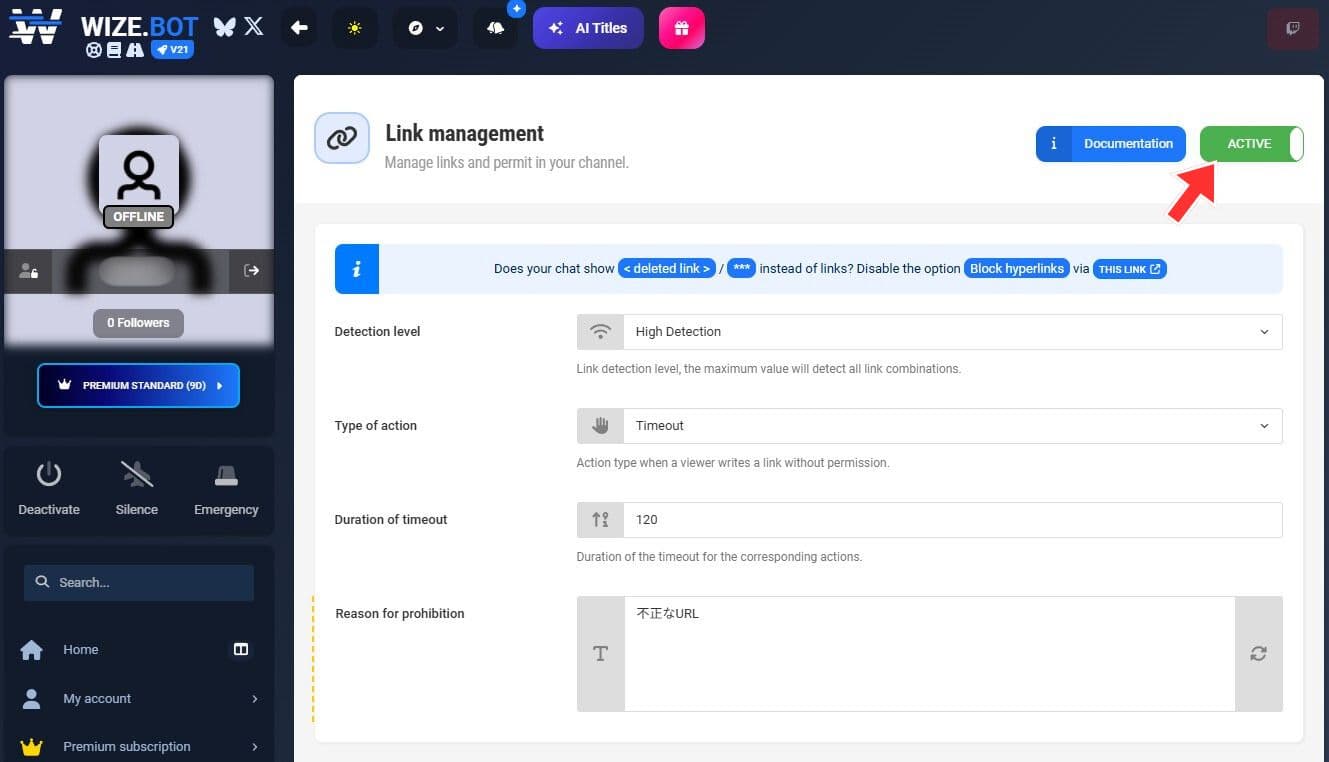Viewport: 1329px width, 762px height.
Task: Click the Twitch icon at top right
Action: click(x=1292, y=28)
